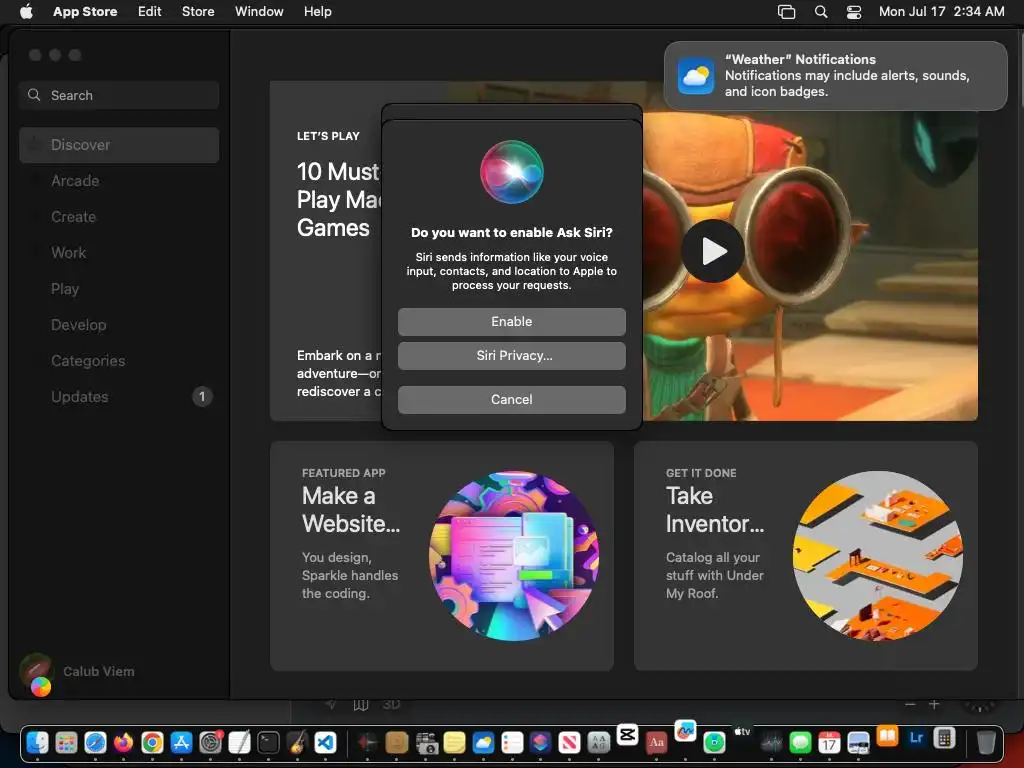Open TextEdit from the Dock
Viewport: 1024px width, 768px height.
[239, 743]
